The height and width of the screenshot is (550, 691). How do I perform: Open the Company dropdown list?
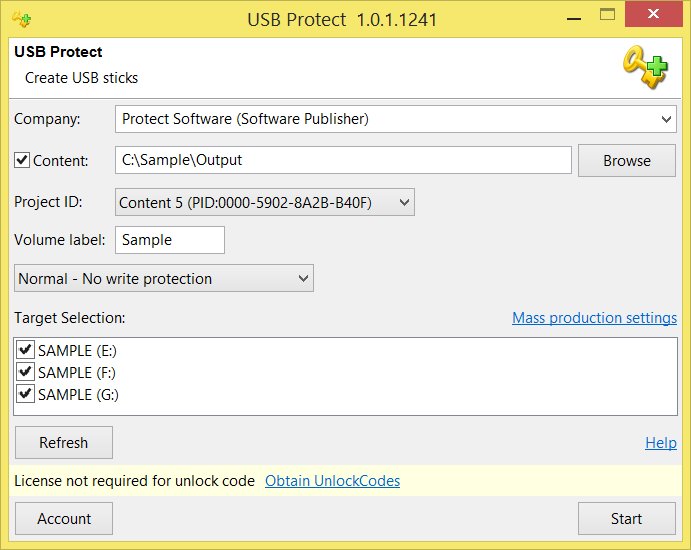[x=396, y=119]
